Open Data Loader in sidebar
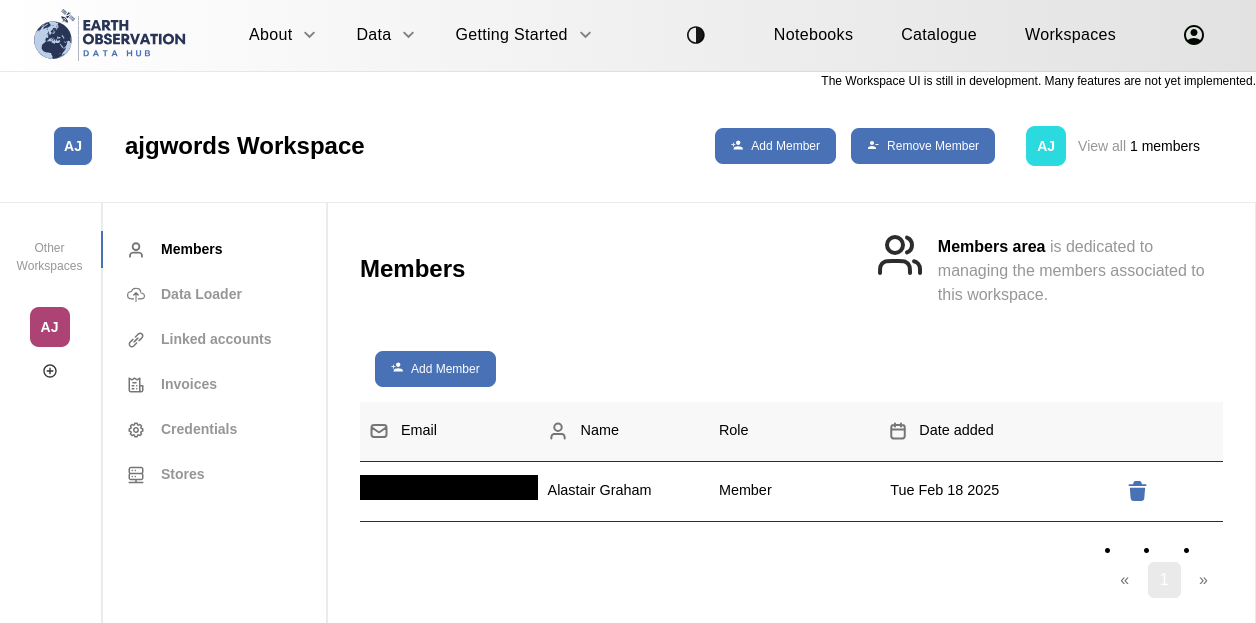The image size is (1256, 623). [x=201, y=294]
